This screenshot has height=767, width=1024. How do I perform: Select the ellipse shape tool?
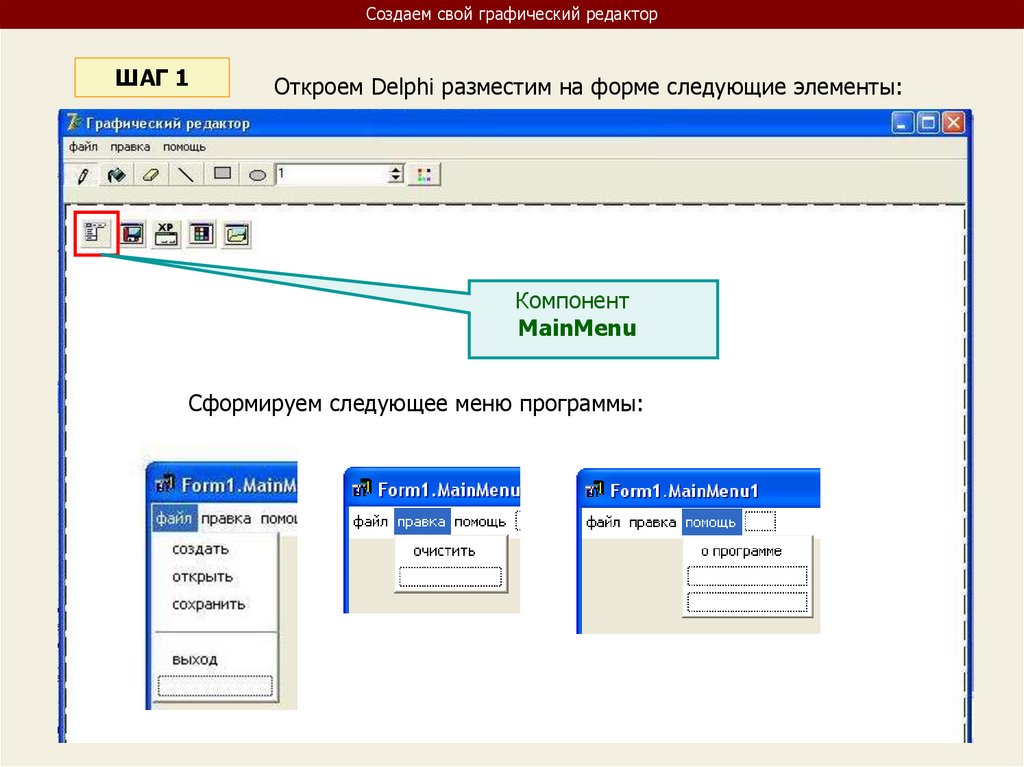pyautogui.click(x=257, y=175)
